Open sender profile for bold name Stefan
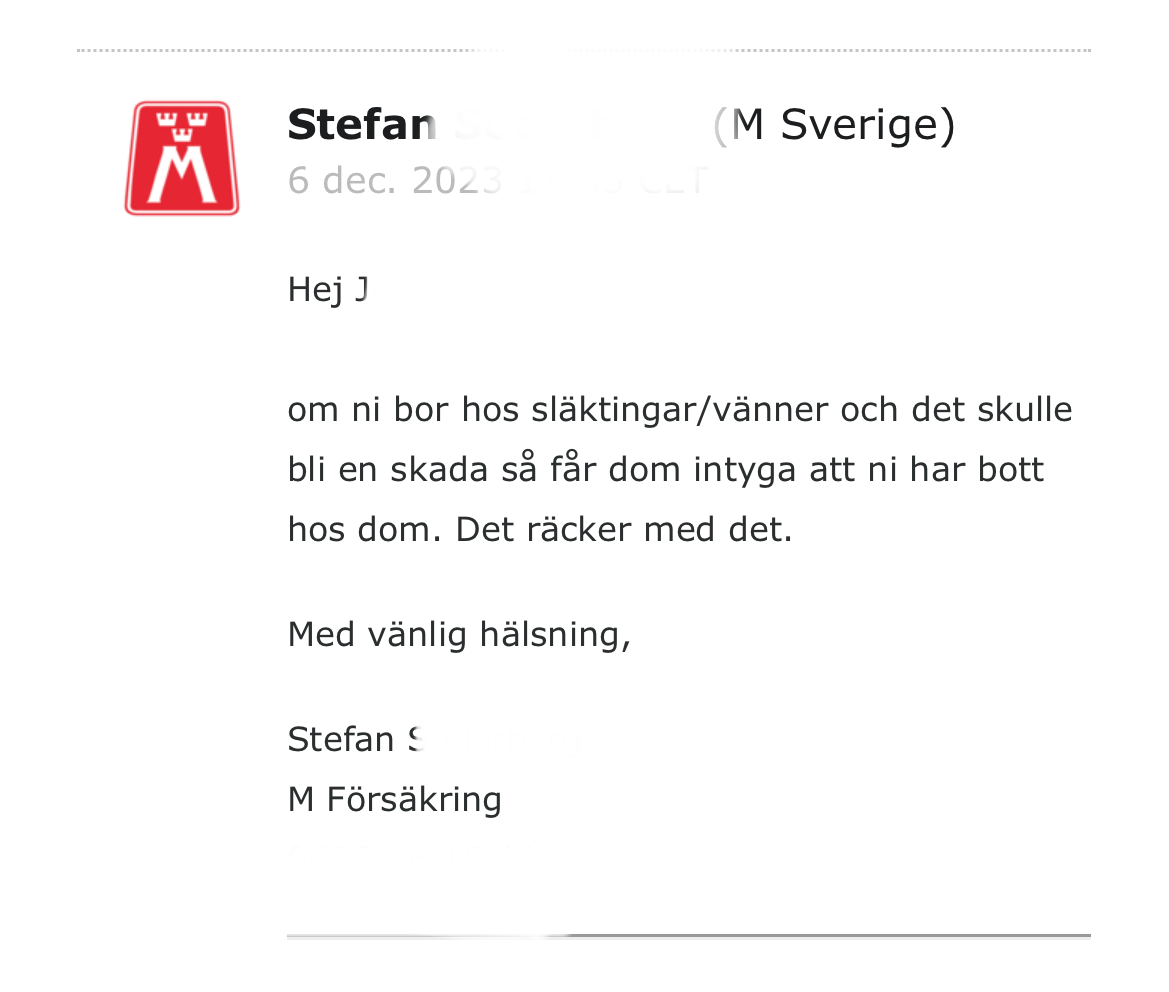Image resolution: width=1169 pixels, height=992 pixels. [x=361, y=126]
